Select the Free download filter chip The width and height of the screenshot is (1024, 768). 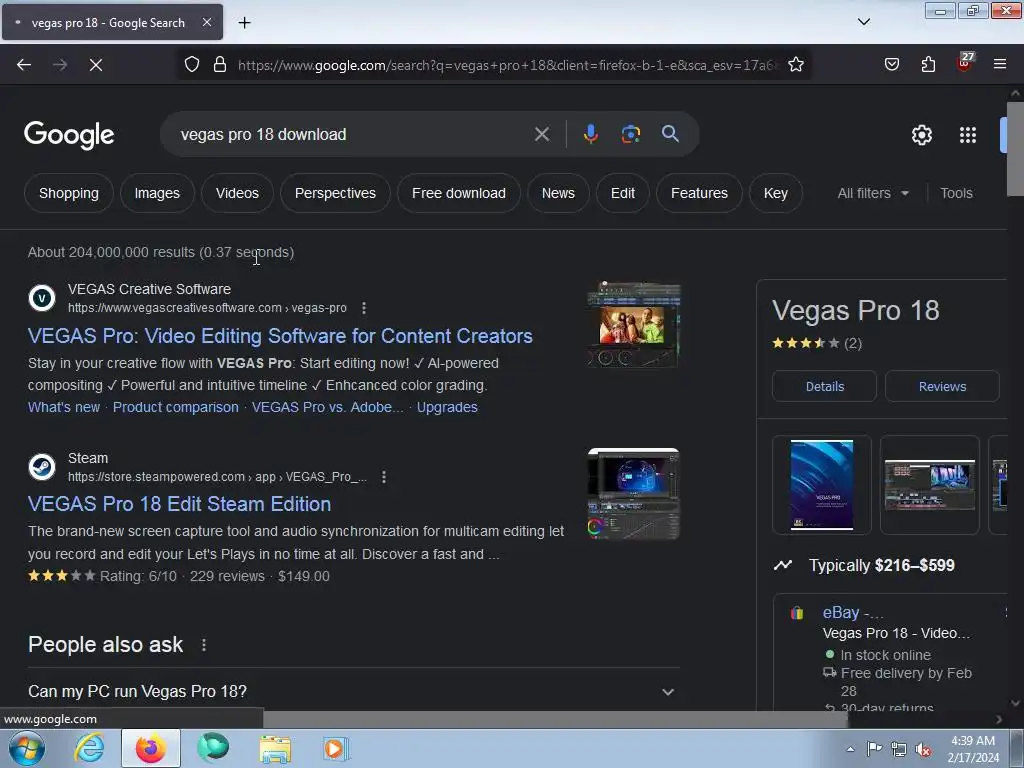458,193
